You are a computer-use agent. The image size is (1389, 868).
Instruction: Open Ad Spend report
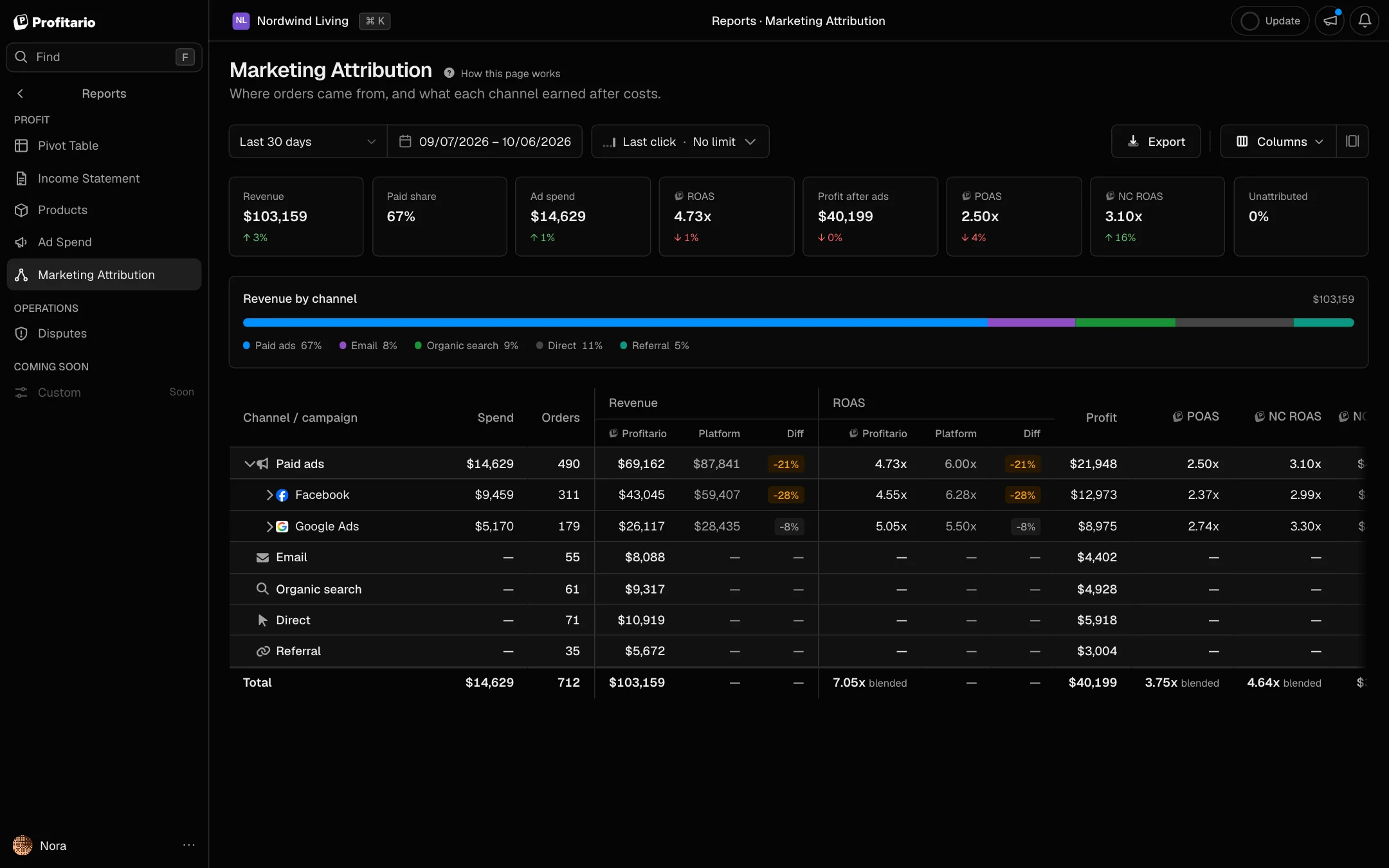pyautogui.click(x=104, y=242)
